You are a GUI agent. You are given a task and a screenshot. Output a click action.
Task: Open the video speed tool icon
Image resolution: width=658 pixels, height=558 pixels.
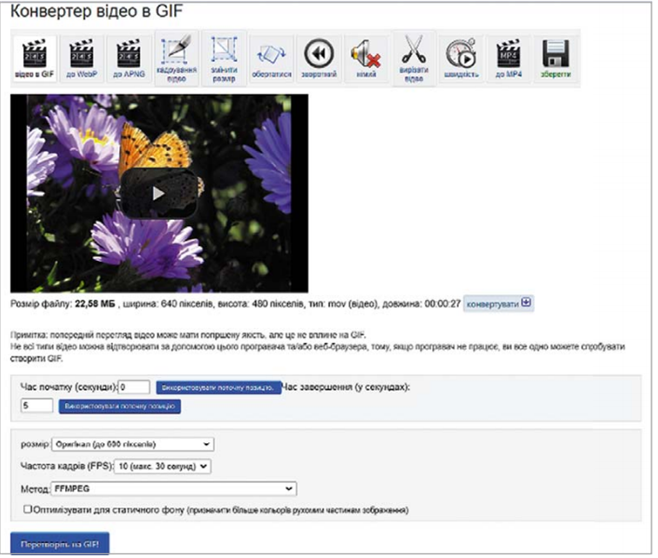pyautogui.click(x=461, y=59)
